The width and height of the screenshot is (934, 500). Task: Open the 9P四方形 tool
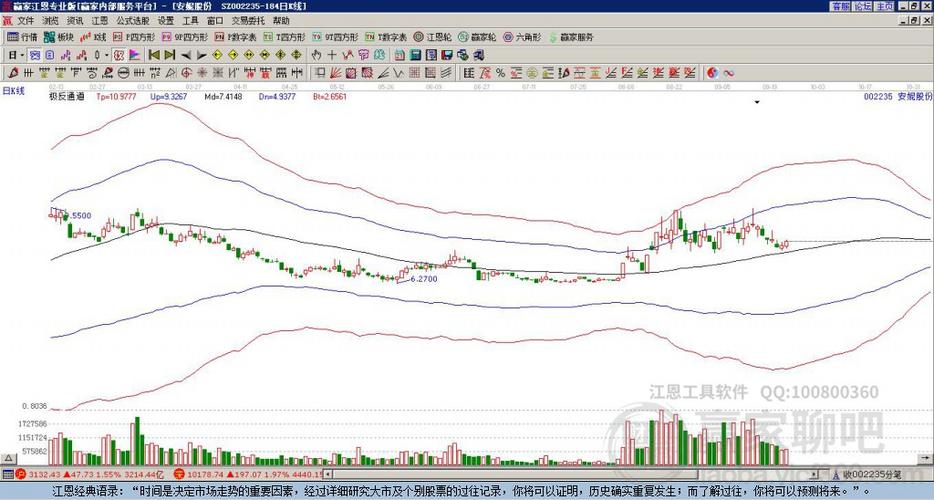(x=185, y=37)
